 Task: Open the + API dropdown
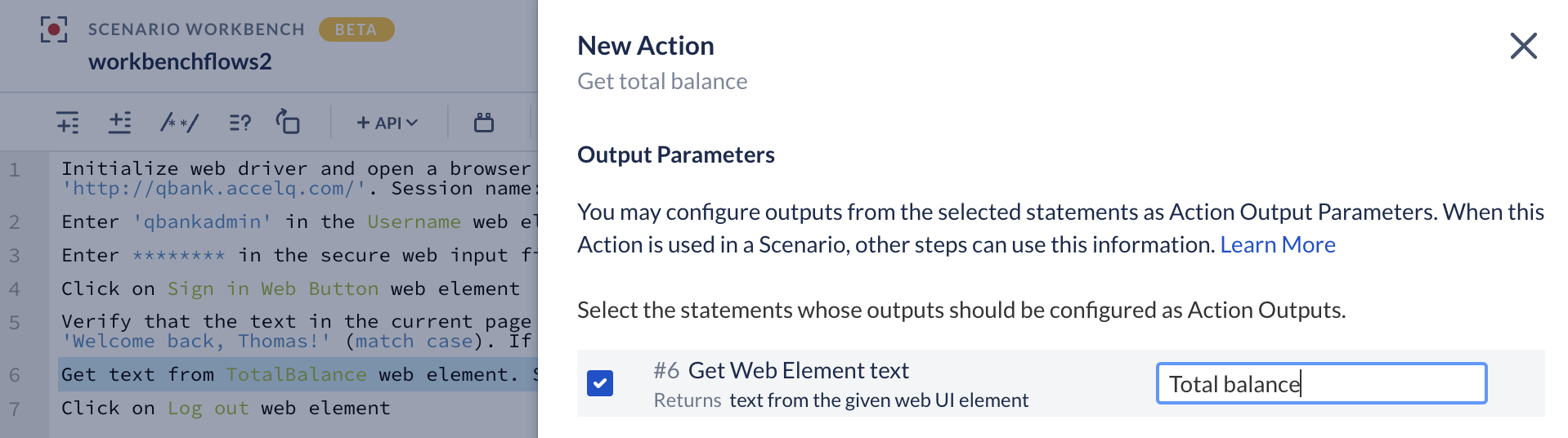pyautogui.click(x=388, y=123)
